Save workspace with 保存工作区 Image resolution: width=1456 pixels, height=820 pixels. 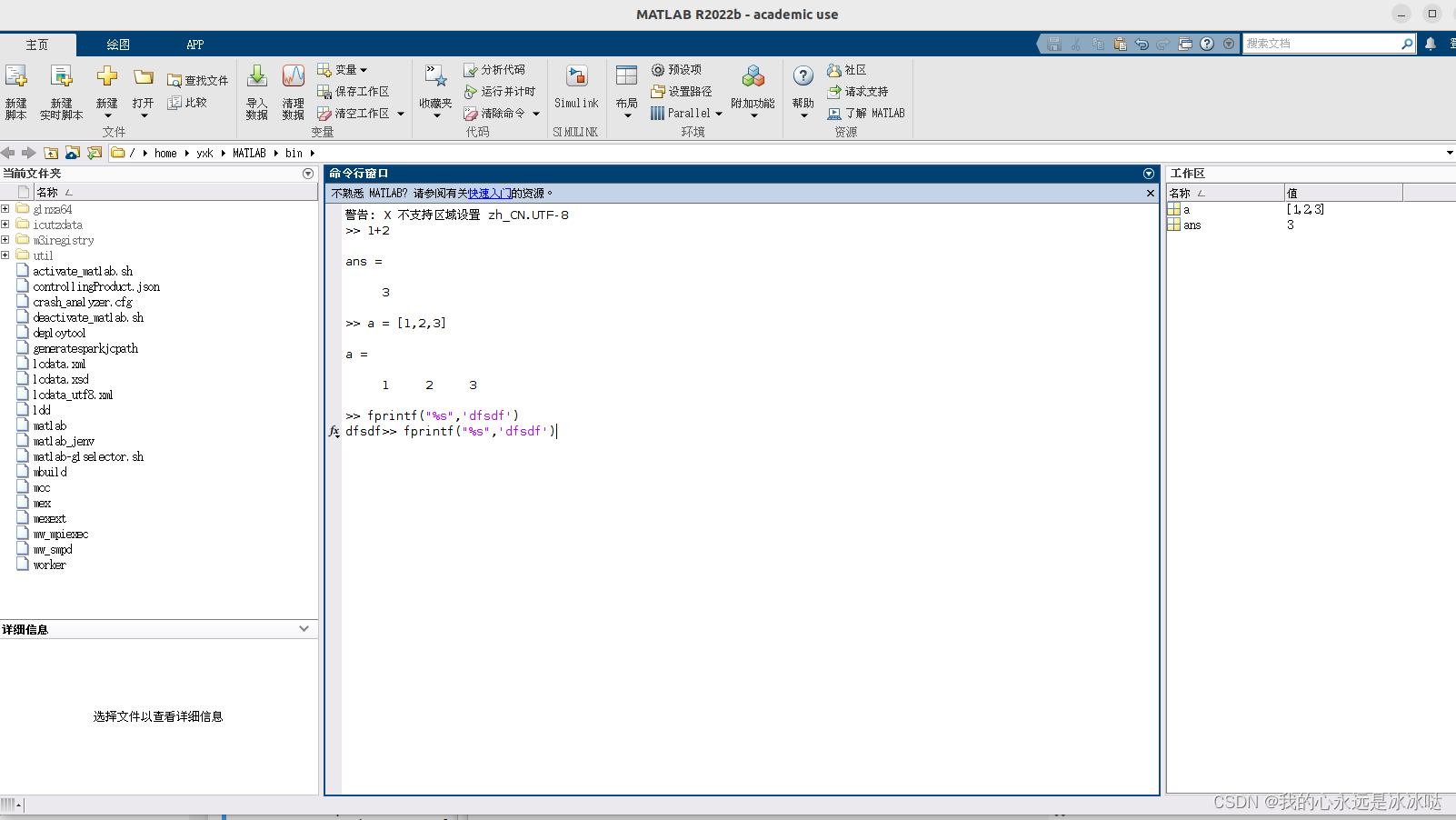coord(356,91)
